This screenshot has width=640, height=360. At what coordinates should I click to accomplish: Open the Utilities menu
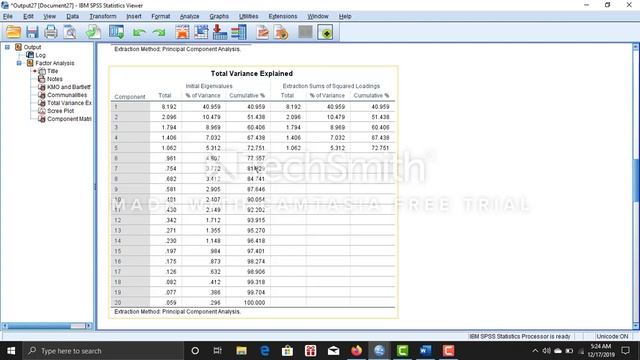point(249,16)
